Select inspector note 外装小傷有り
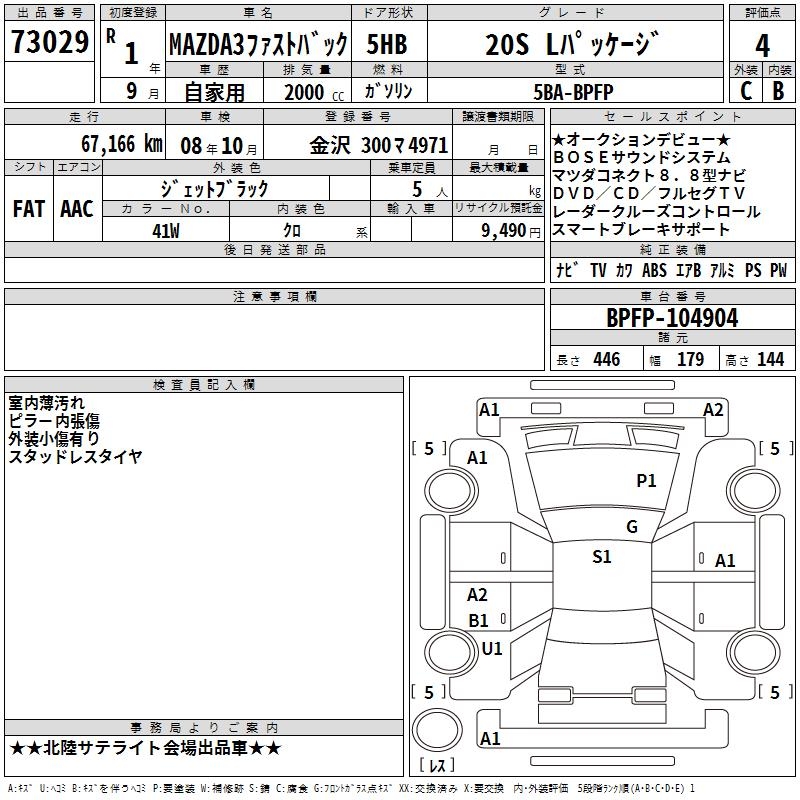800x800 pixels. (54, 438)
